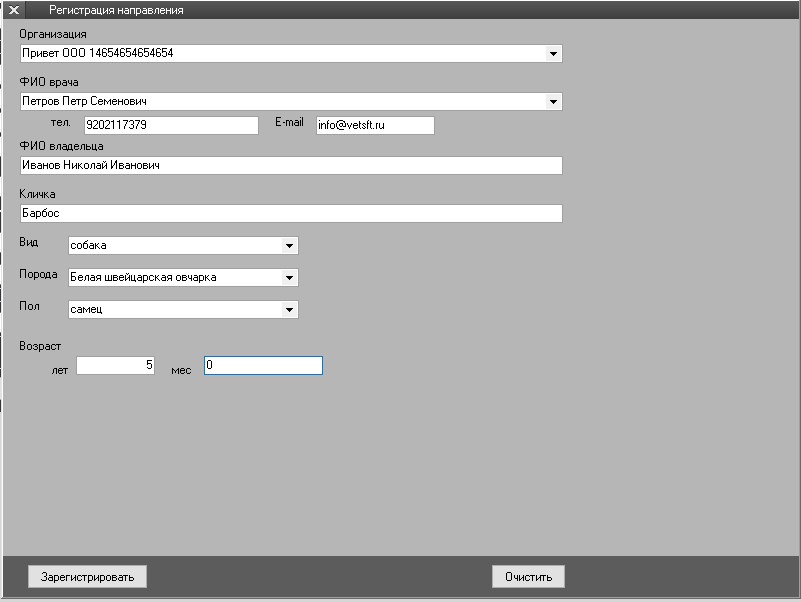Click the Белая швейцарская овчарка breed text
This screenshot has height=602, width=801.
click(x=142, y=277)
